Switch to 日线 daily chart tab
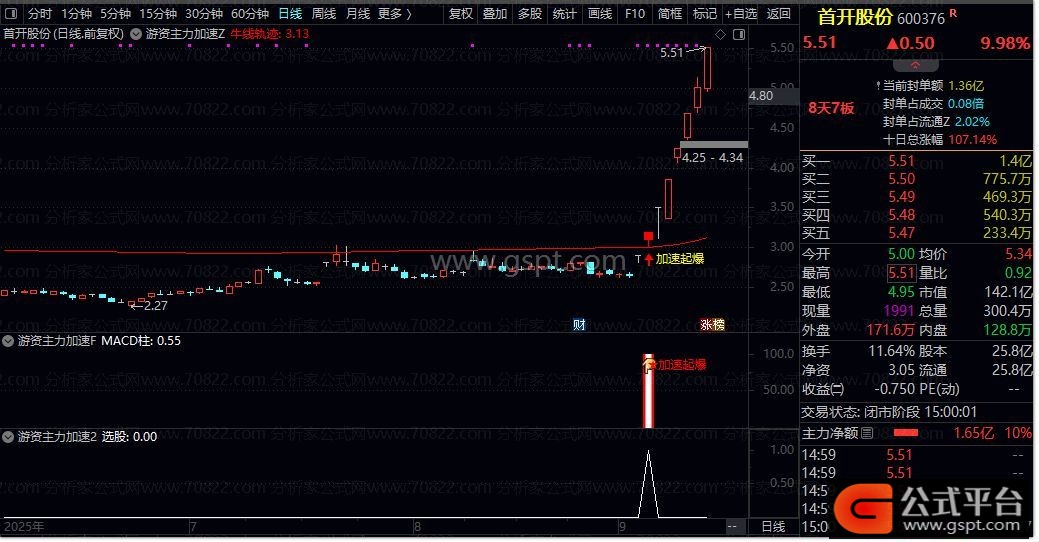The width and height of the screenshot is (1039, 542). [290, 13]
